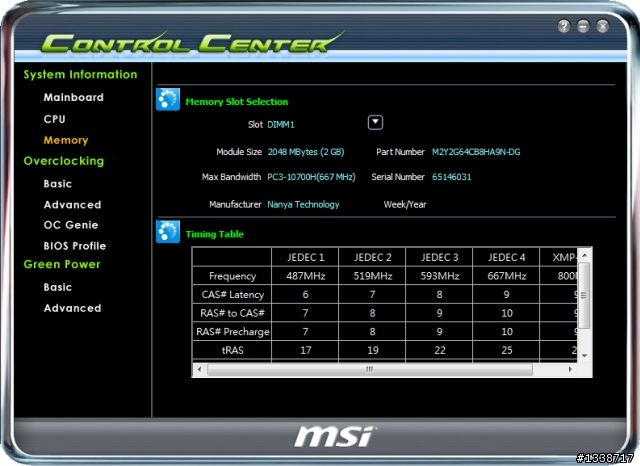Screen dimensions: 640x466
Task: Click the 593MHz frequency cell
Action: (x=439, y=276)
